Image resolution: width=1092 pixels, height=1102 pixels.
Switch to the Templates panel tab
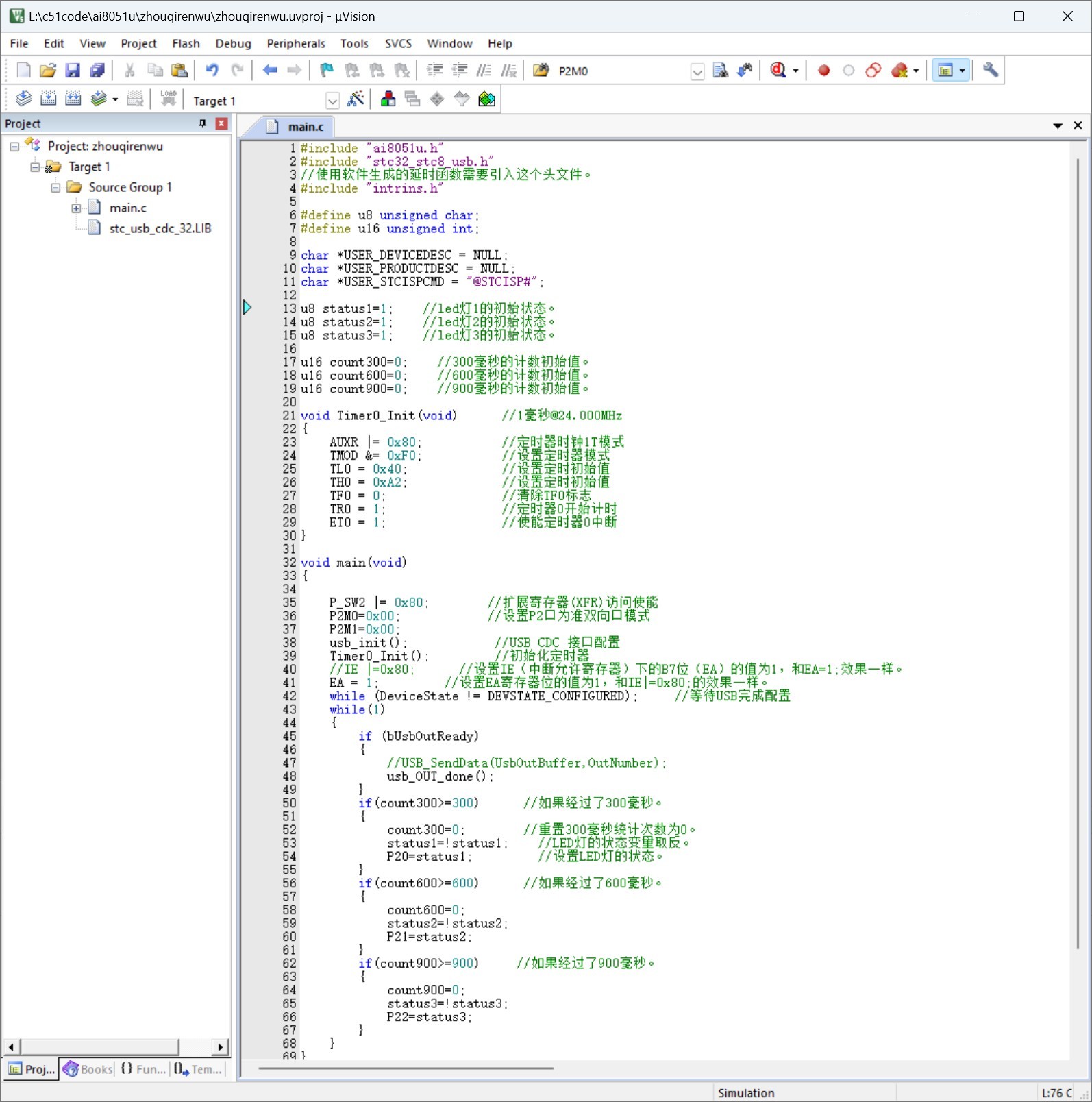[x=197, y=1069]
